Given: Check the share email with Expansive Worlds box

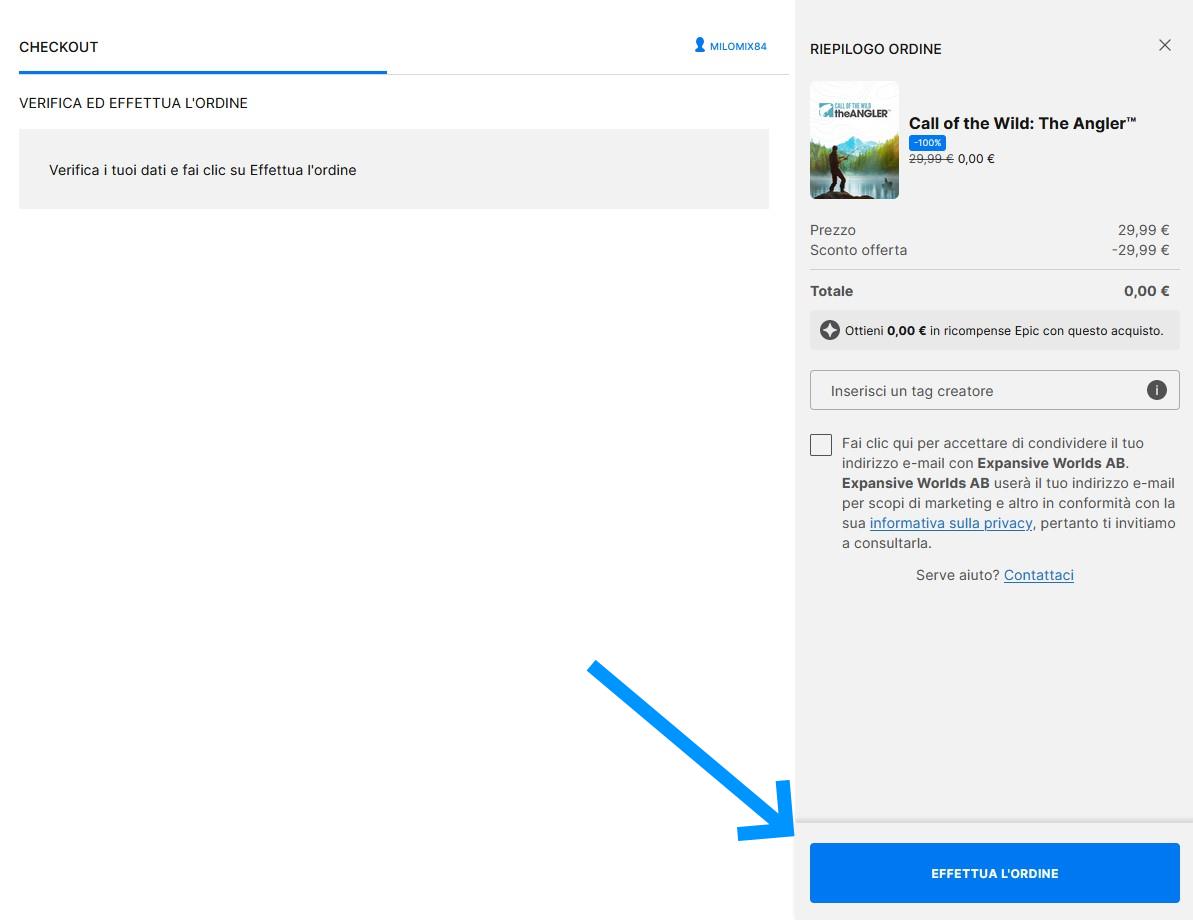Looking at the screenshot, I should [x=820, y=444].
